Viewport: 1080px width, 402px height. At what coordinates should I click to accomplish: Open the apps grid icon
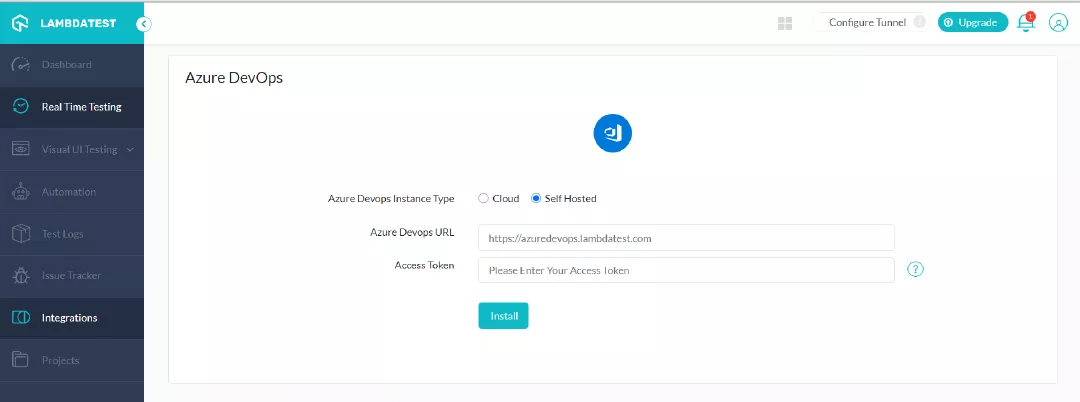coord(785,23)
